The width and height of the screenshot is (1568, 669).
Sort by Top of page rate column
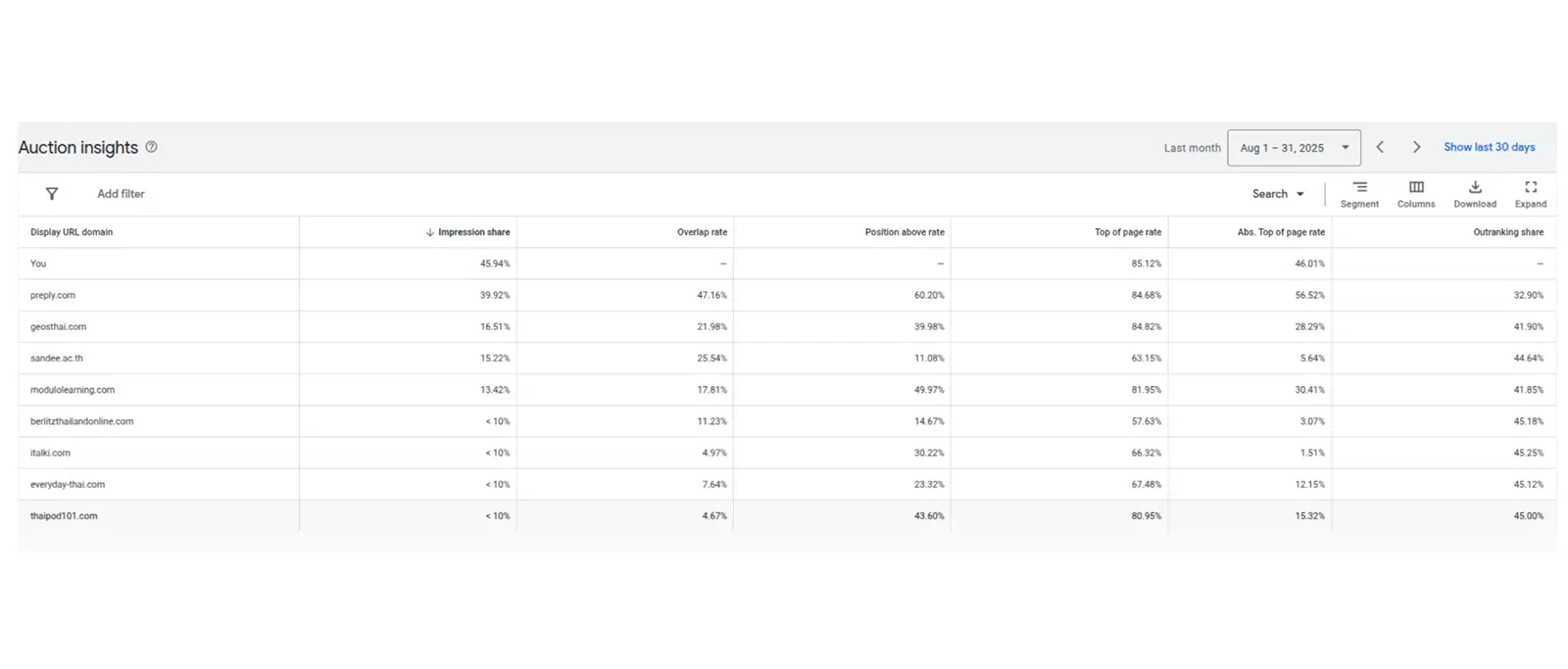click(x=1128, y=232)
